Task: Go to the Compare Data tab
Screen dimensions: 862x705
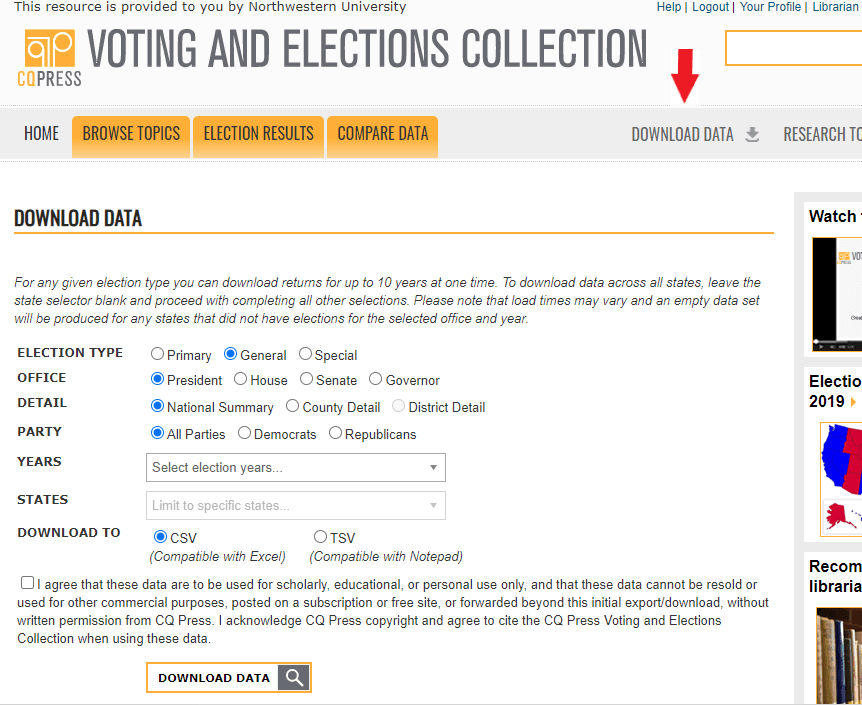Action: tap(382, 134)
